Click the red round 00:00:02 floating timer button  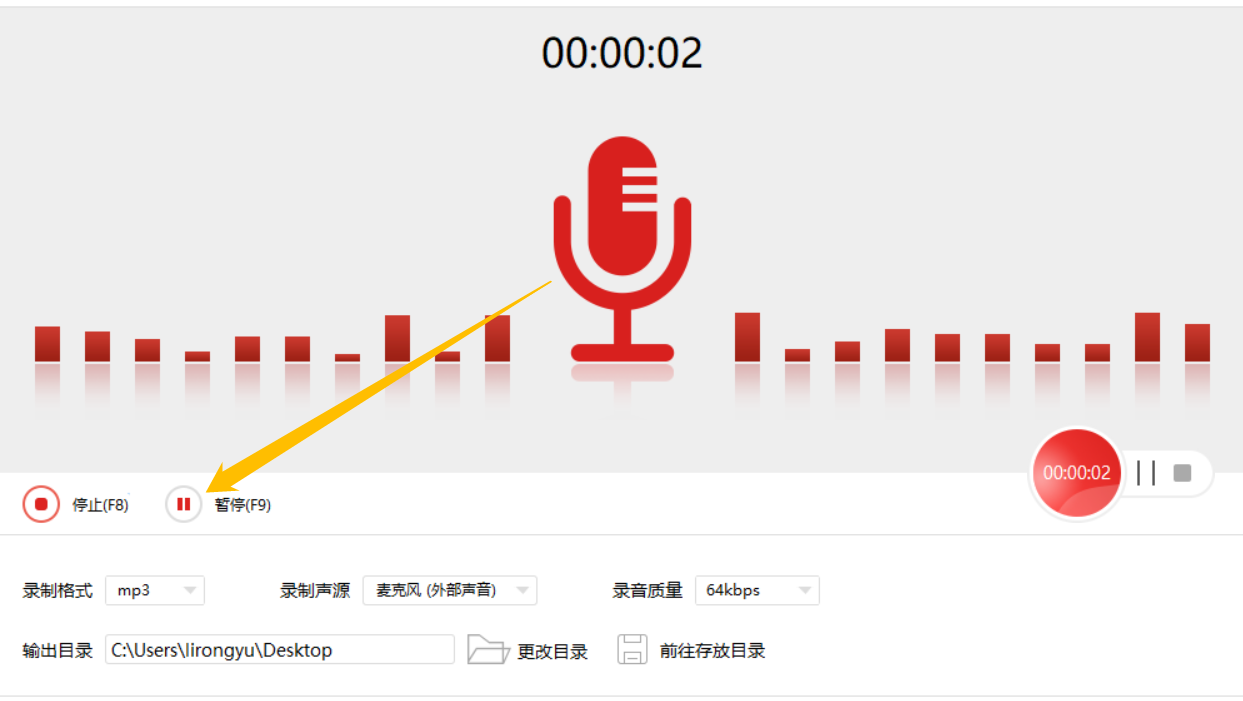coord(1077,473)
